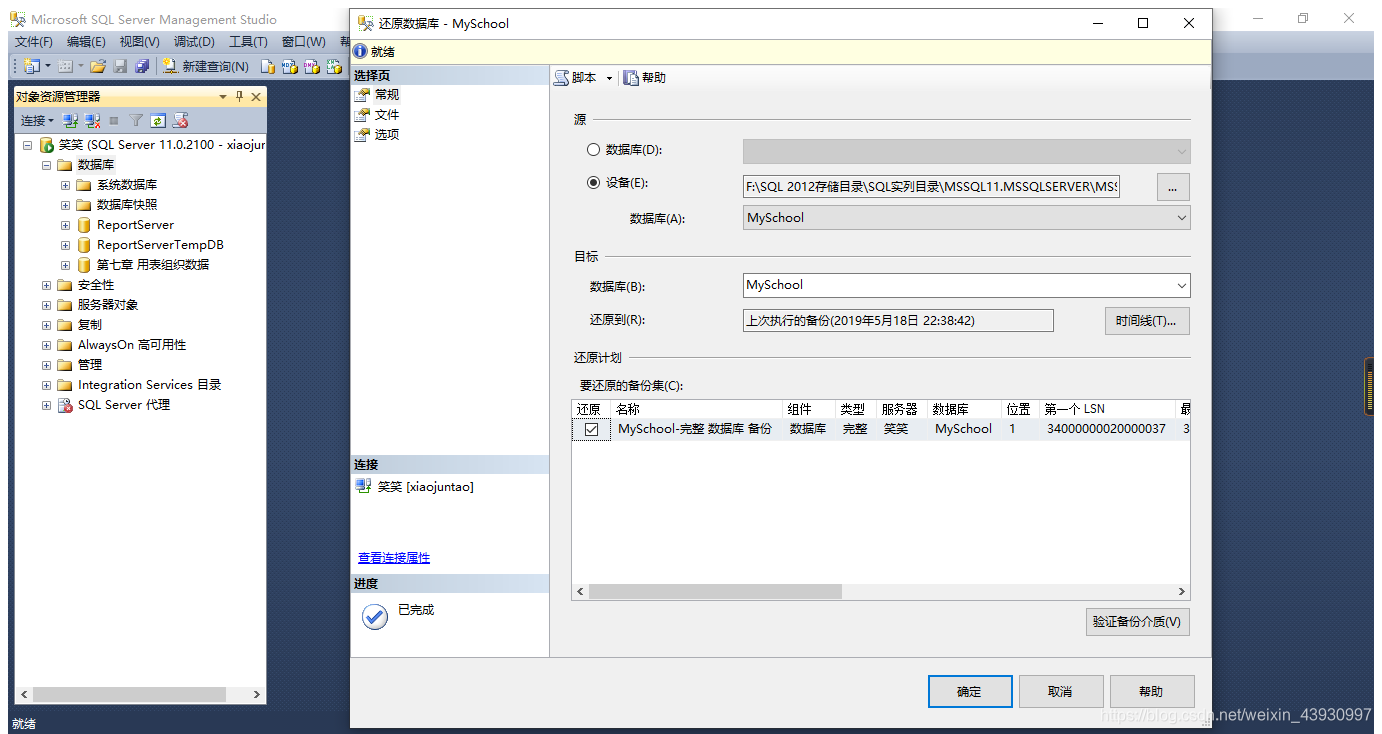
Task: Expand AlwaysOn 高可用性 node
Action: pos(46,345)
